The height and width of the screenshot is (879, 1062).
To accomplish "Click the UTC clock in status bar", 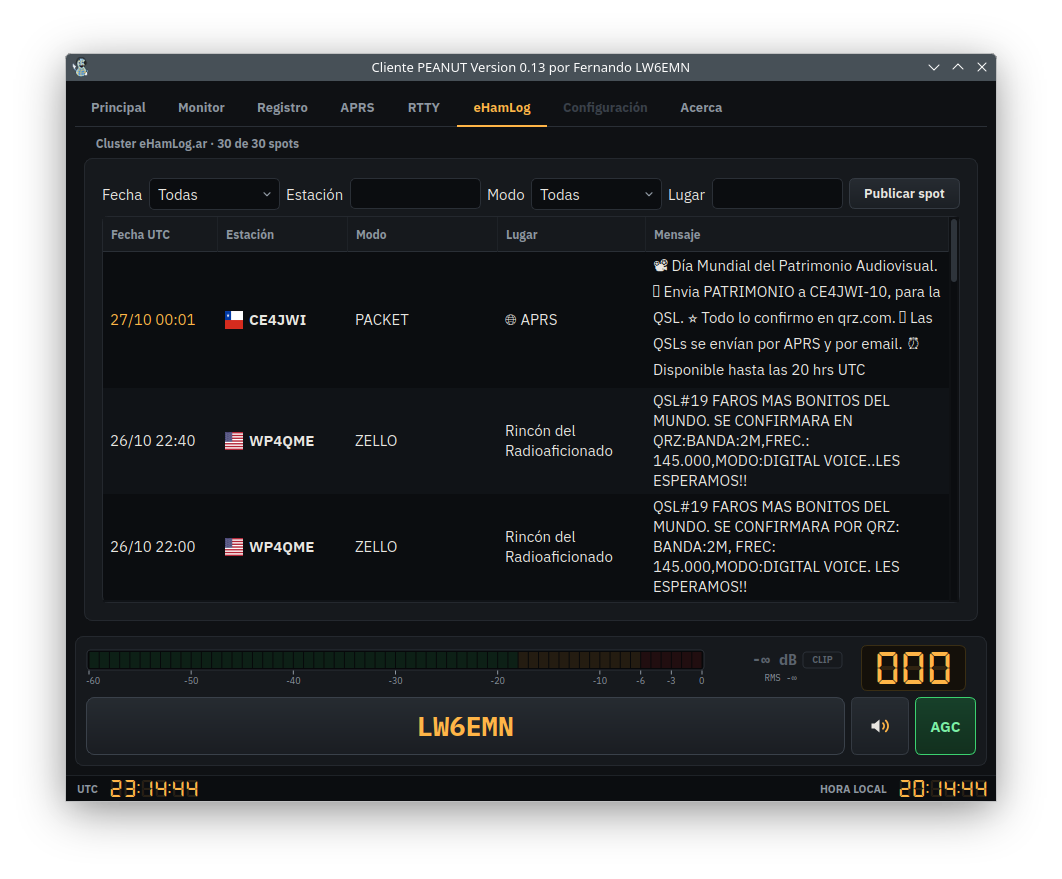I will coord(154,789).
